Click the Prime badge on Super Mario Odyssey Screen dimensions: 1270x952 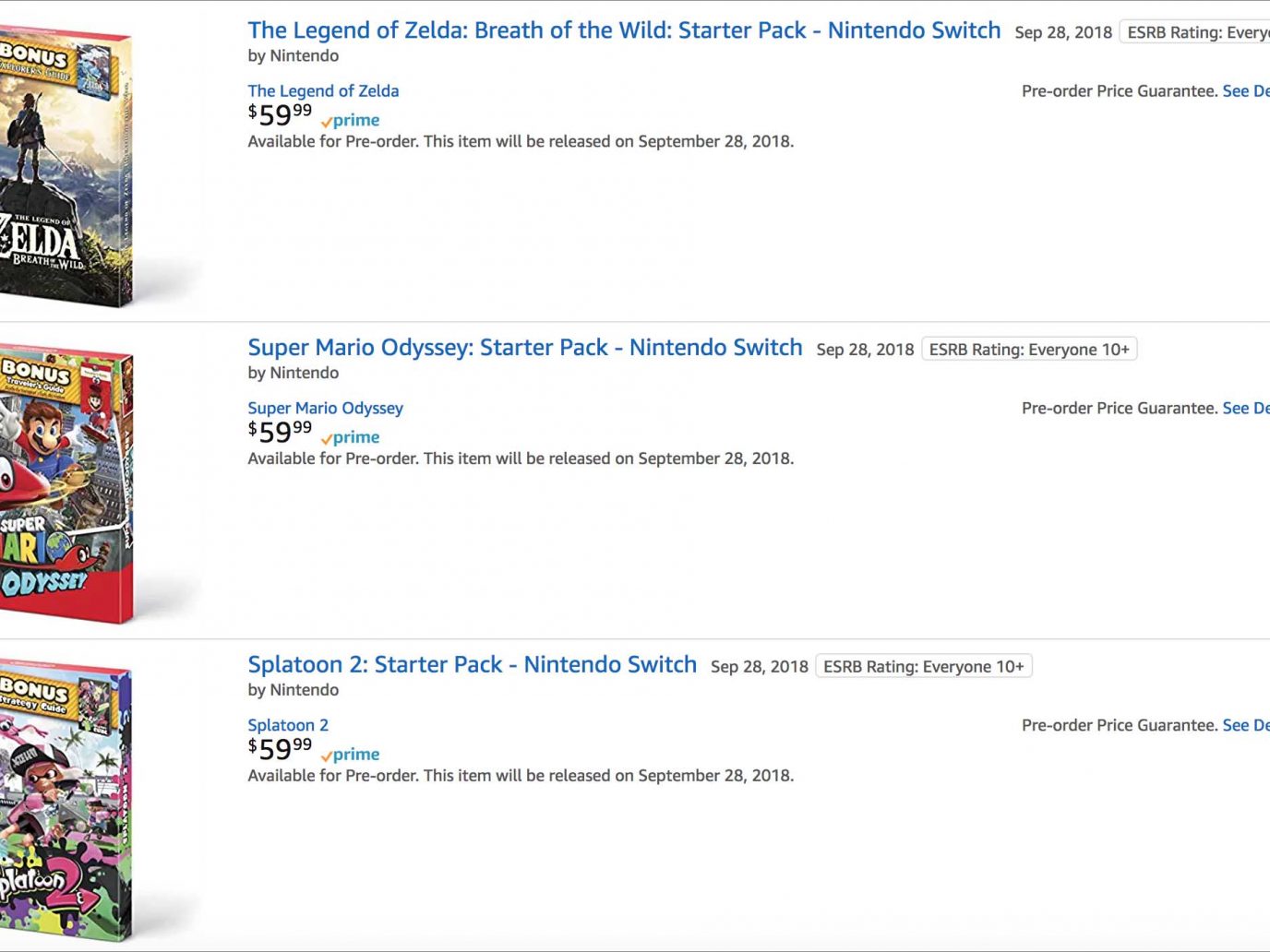pyautogui.click(x=351, y=437)
